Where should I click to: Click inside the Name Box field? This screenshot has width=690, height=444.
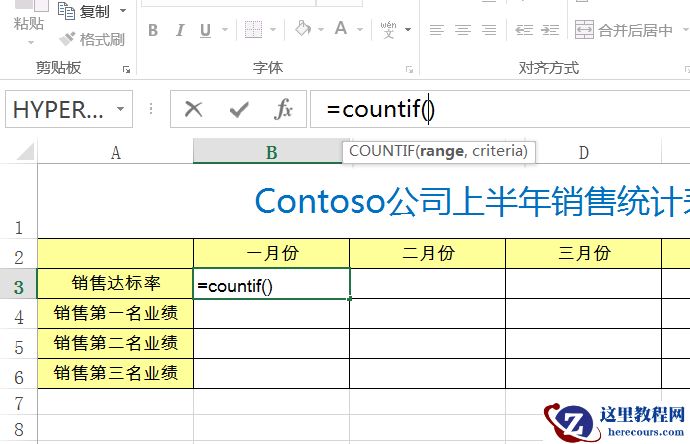tap(58, 109)
